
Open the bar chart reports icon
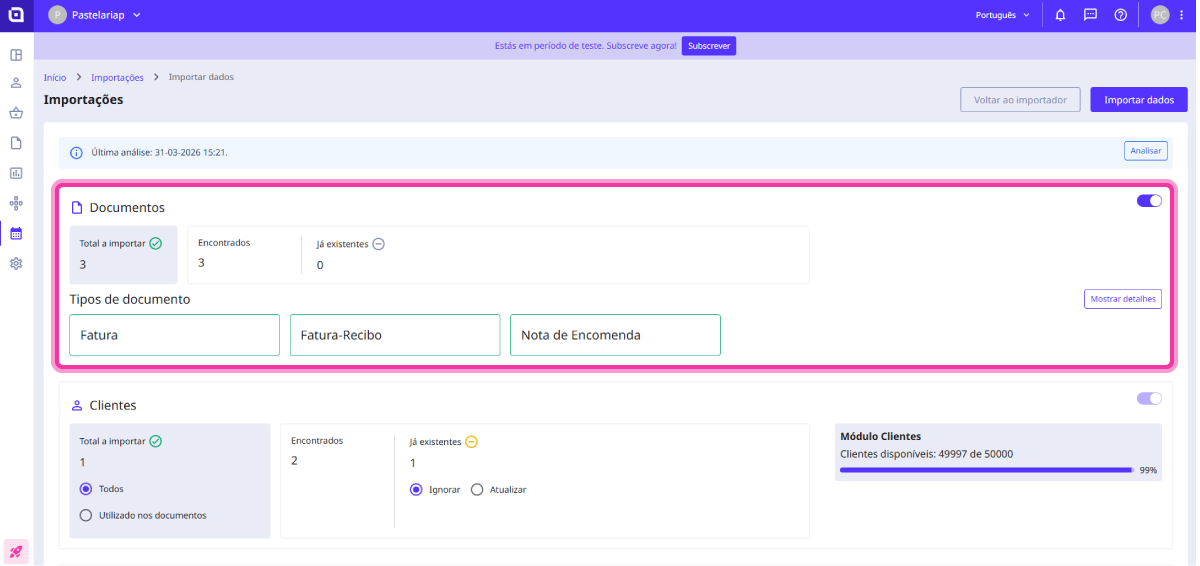[x=16, y=173]
